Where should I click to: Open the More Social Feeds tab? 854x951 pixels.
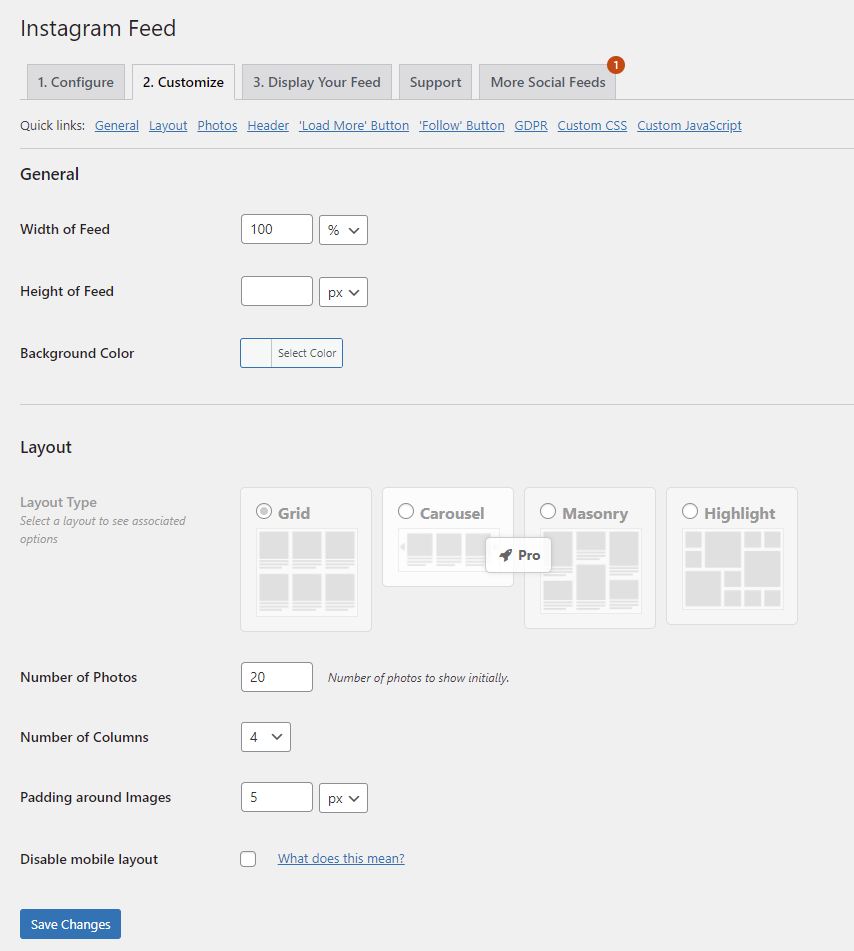(x=548, y=82)
